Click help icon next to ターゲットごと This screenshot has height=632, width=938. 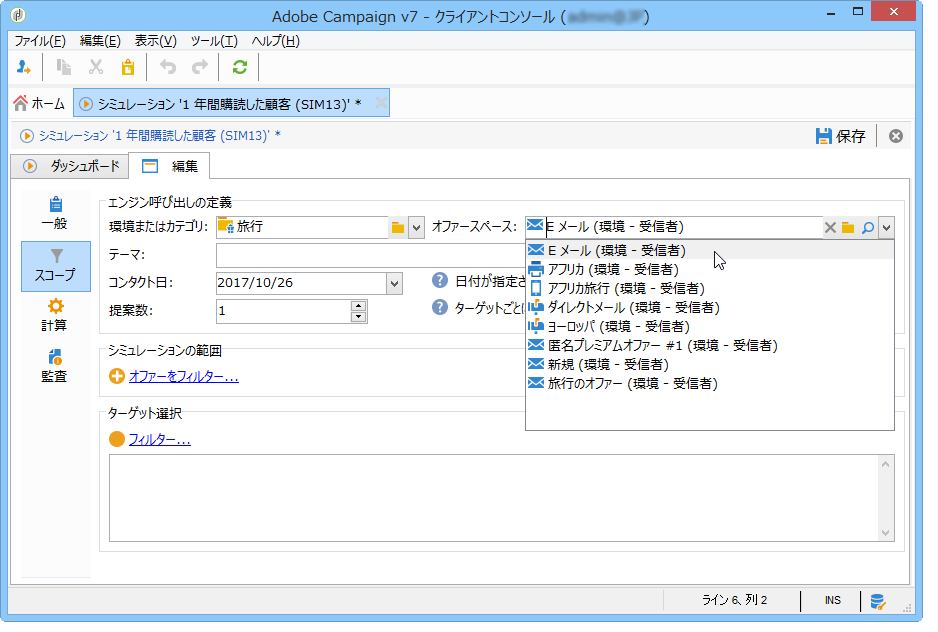tap(440, 308)
